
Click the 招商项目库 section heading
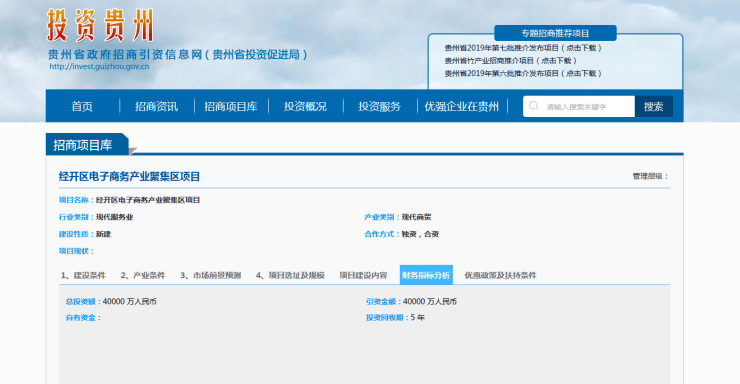click(x=83, y=145)
